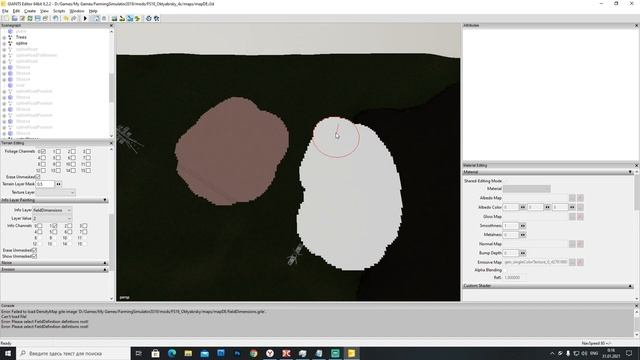640x360 pixels.
Task: Click the last gear icon in toolbar
Action: [156, 18]
